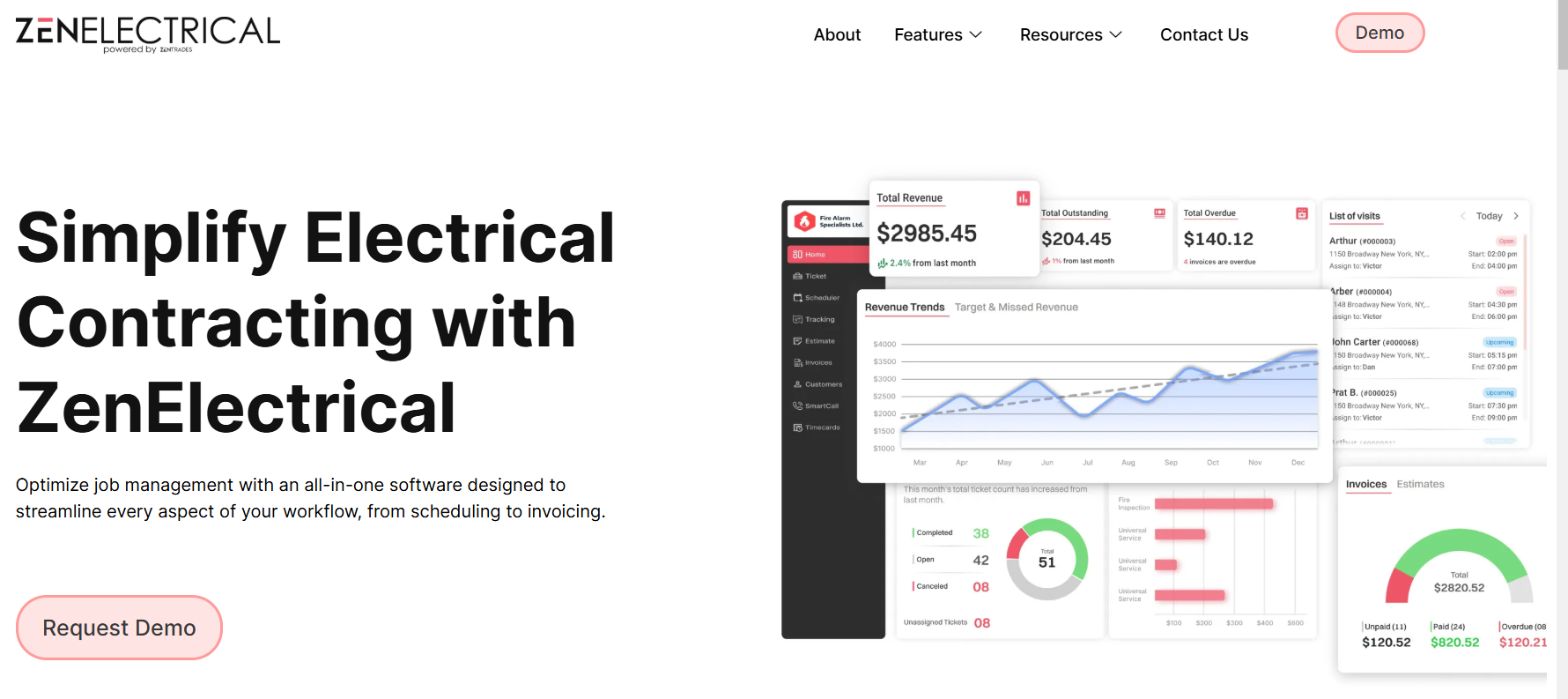Click the $204.45 outstanding value
The image size is (1568, 699).
point(1076,239)
